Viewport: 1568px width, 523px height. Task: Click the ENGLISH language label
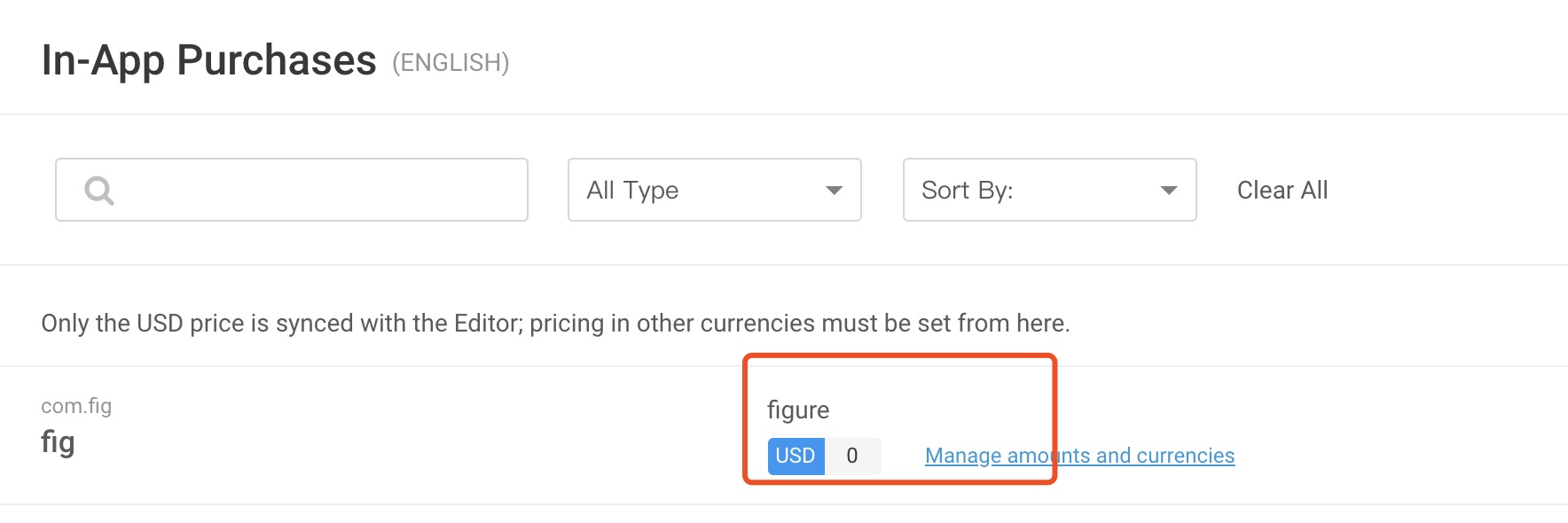(451, 63)
